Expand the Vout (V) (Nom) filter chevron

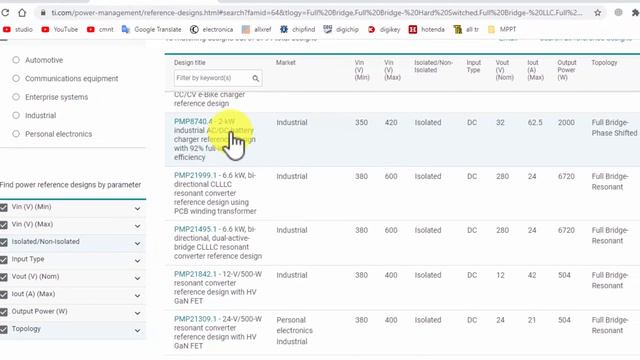pyautogui.click(x=137, y=278)
